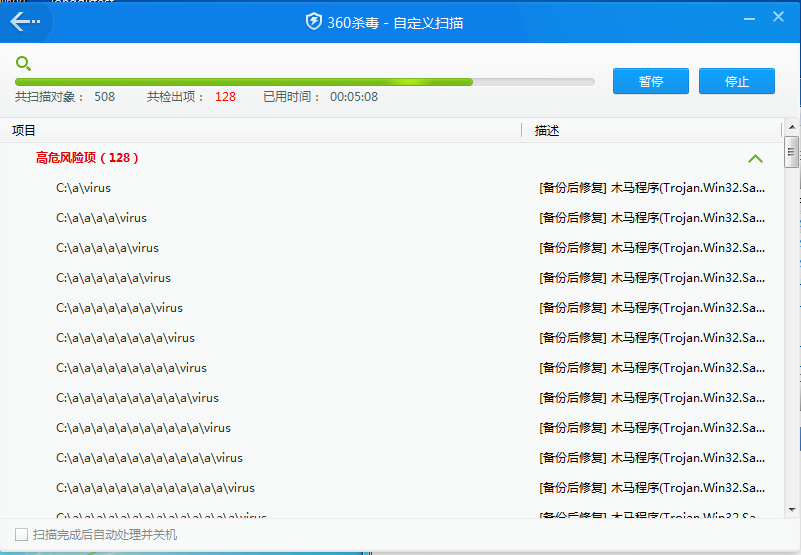This screenshot has width=801, height=555.
Task: Click elapsed time 00:05:08
Action: pos(354,97)
